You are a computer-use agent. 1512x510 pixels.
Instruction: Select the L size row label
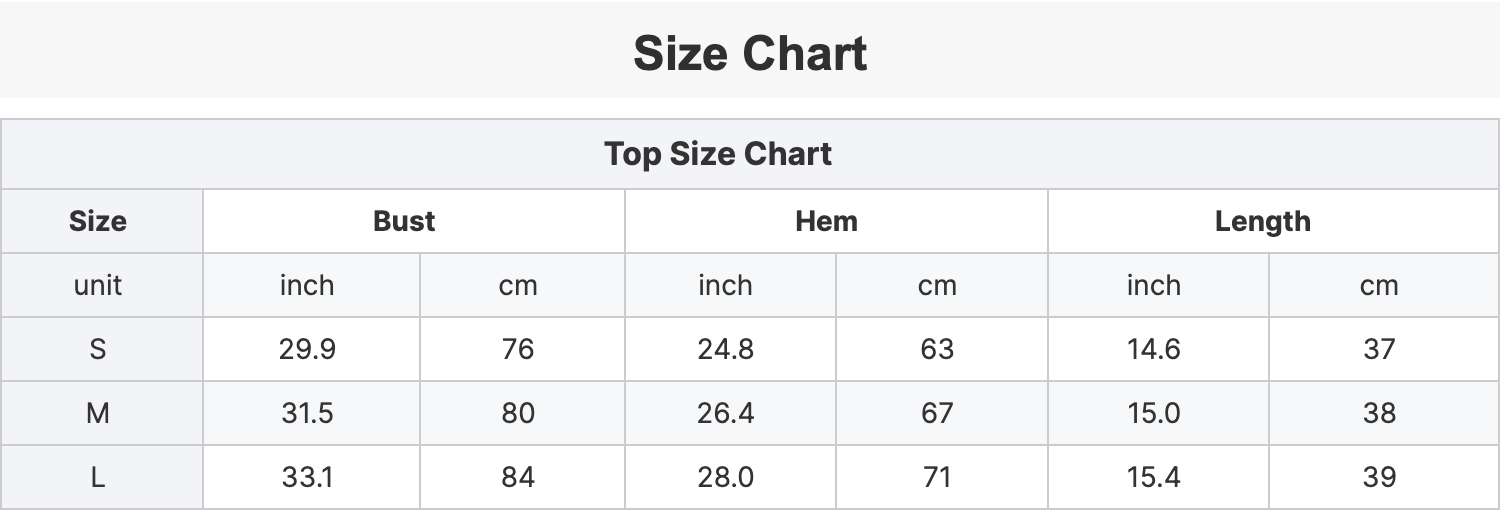click(98, 477)
